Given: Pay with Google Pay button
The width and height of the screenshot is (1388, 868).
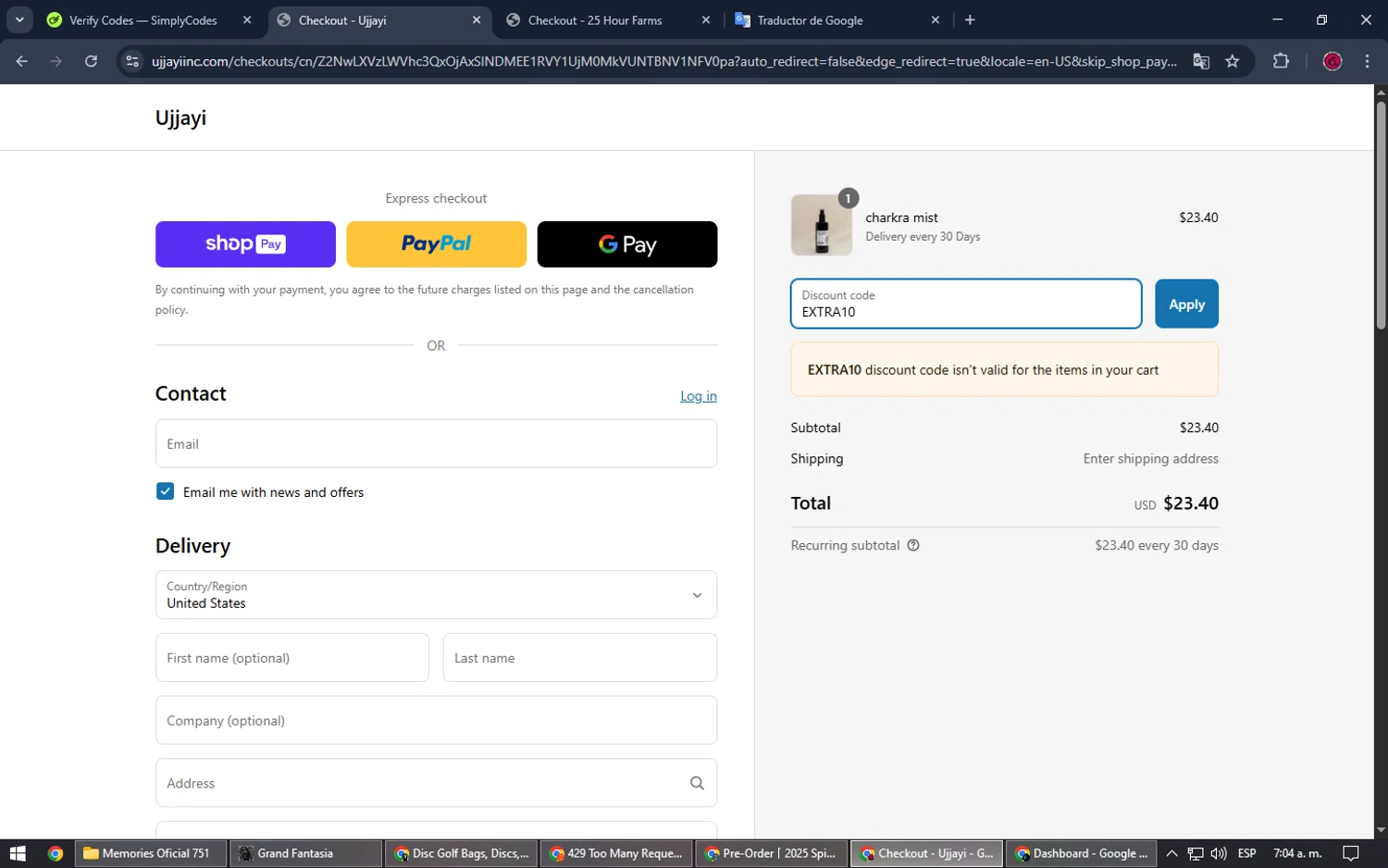Looking at the screenshot, I should [x=626, y=244].
